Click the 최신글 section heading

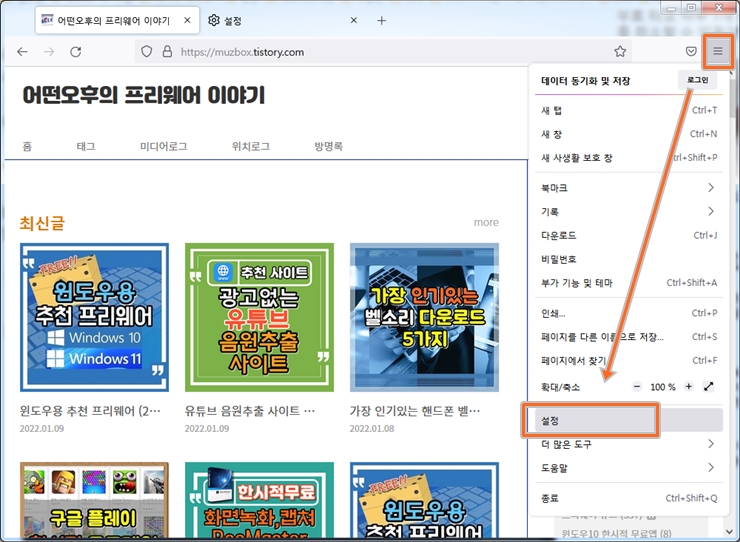42,223
